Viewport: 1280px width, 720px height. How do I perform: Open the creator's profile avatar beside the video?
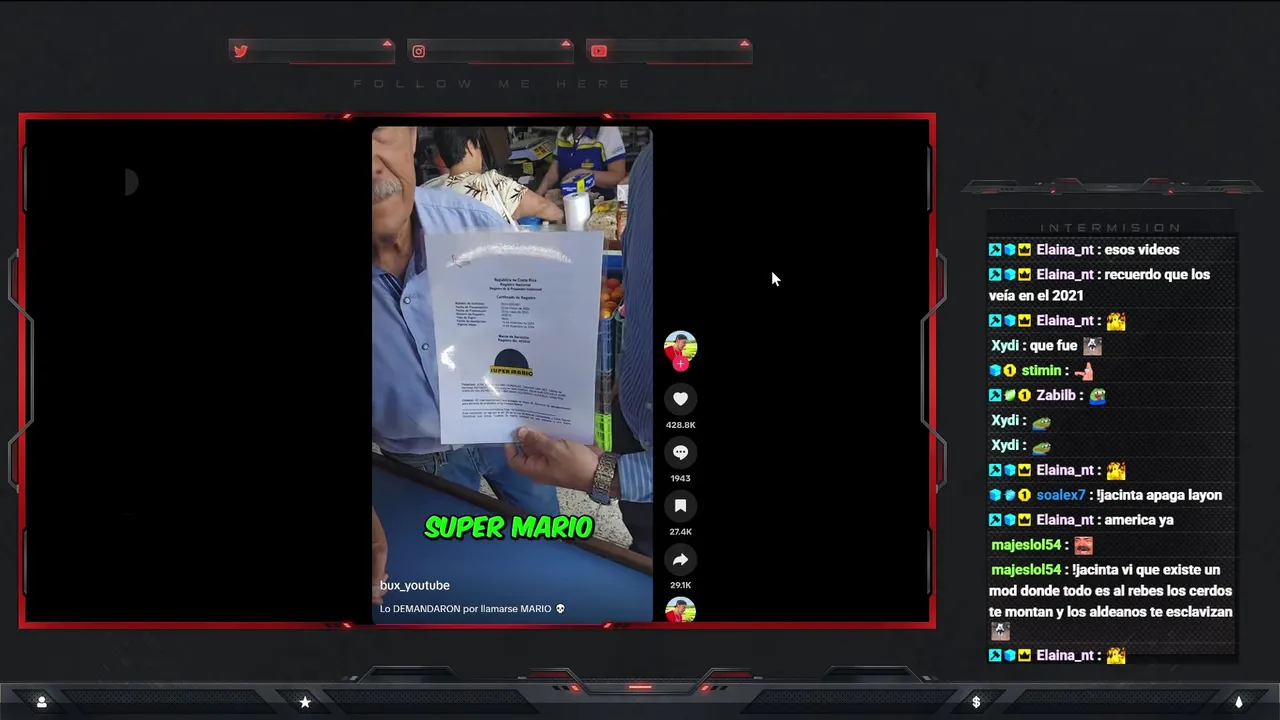point(680,347)
